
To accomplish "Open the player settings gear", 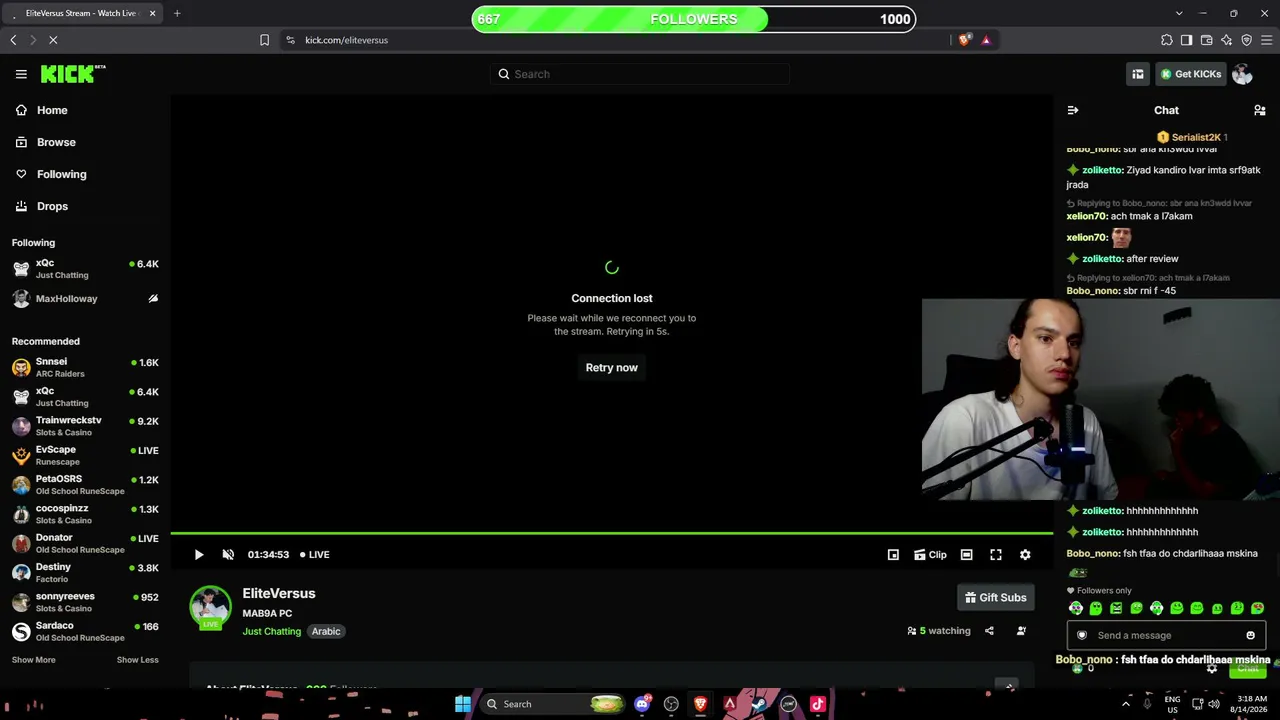I will pos(1025,555).
